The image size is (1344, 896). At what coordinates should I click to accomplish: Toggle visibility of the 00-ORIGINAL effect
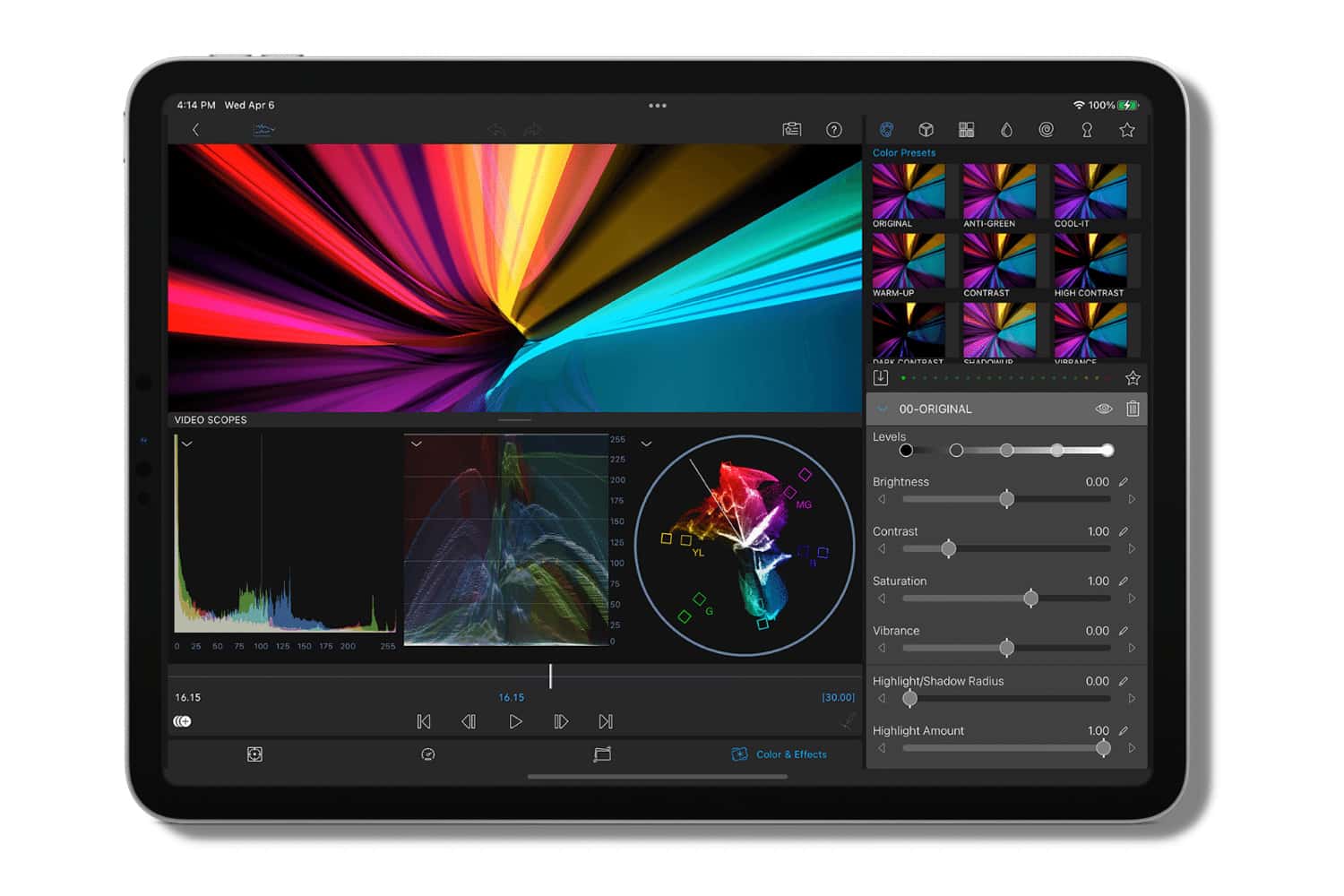1104,409
